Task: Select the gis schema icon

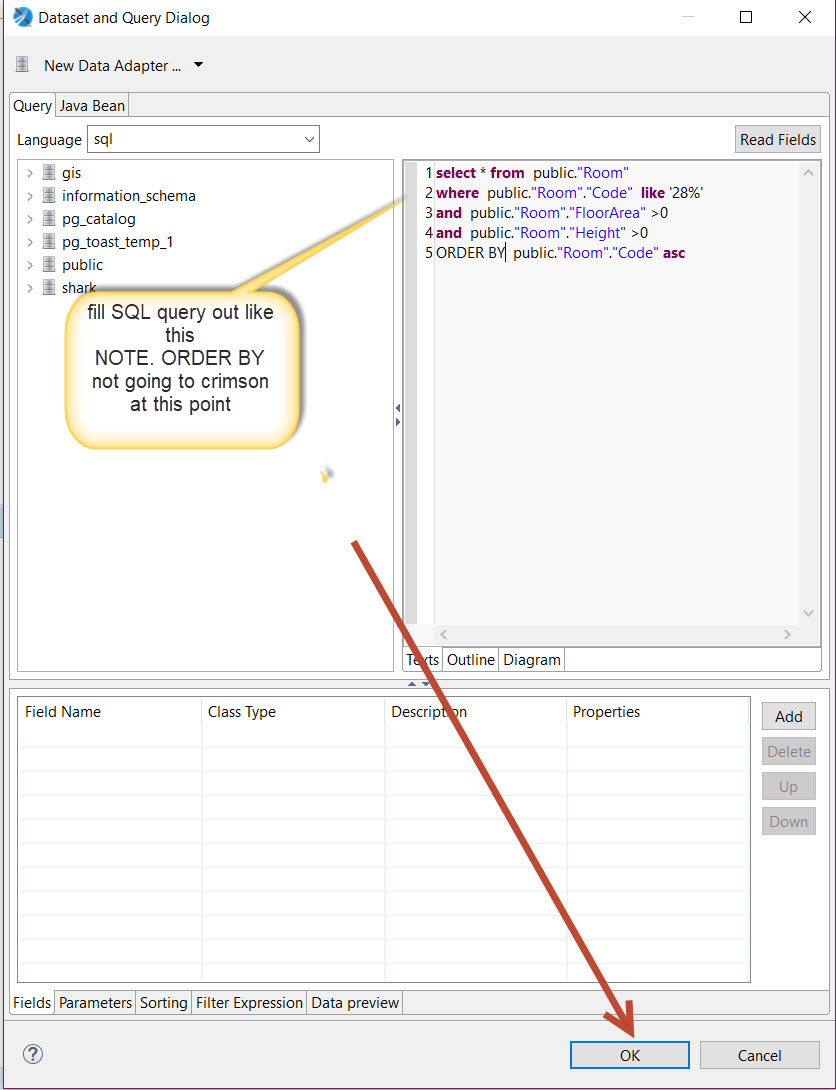Action: tap(49, 173)
